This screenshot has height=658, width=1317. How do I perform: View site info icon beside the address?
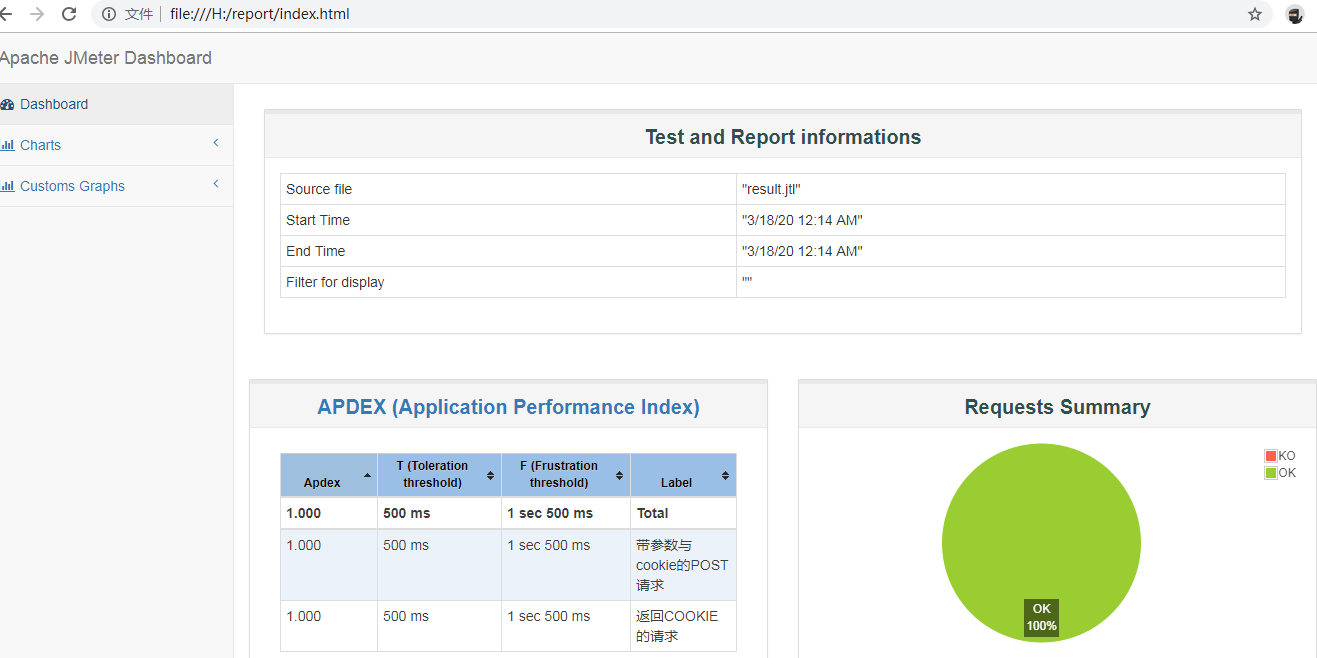click(109, 14)
